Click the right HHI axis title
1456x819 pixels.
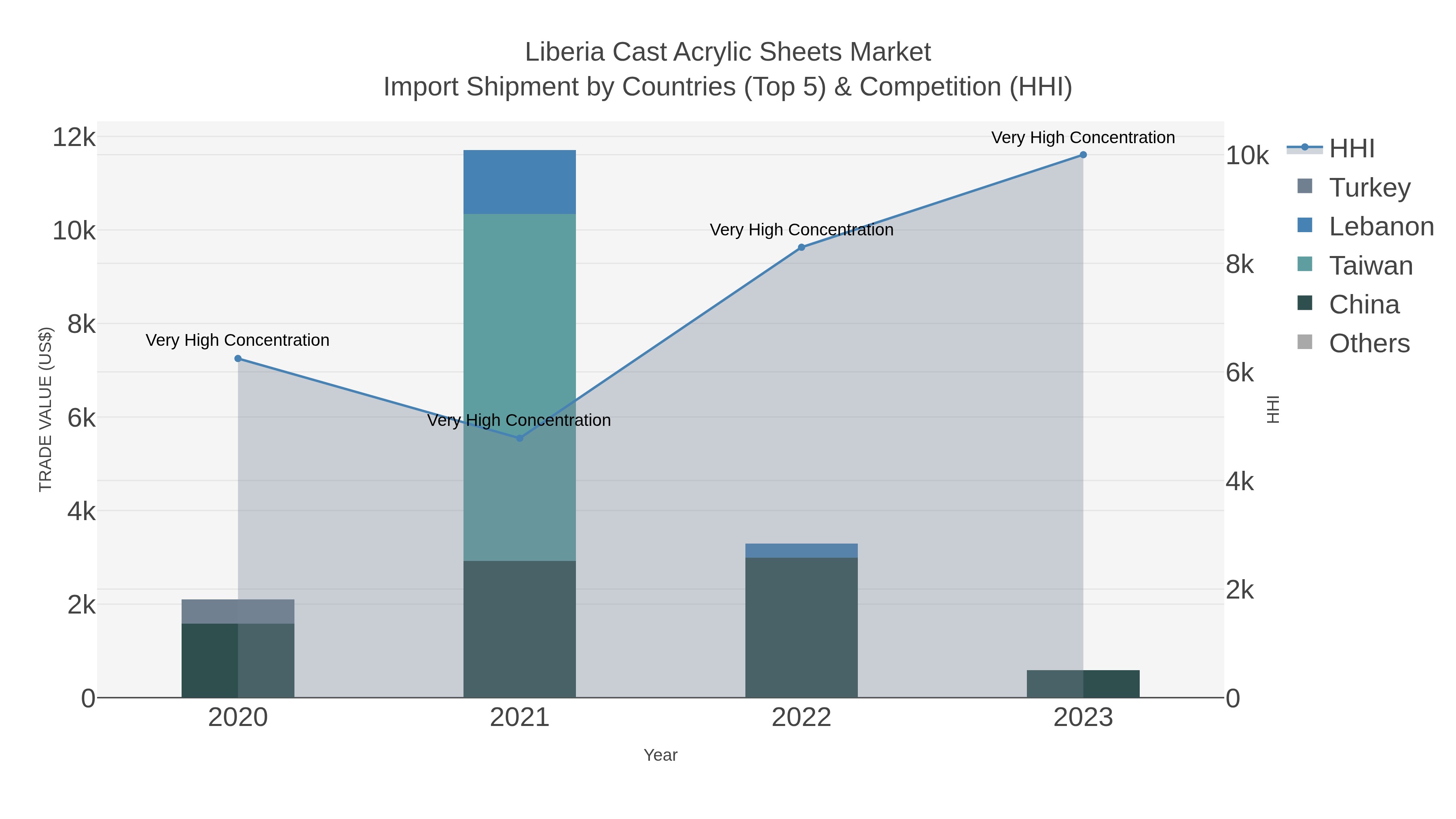click(x=1272, y=409)
